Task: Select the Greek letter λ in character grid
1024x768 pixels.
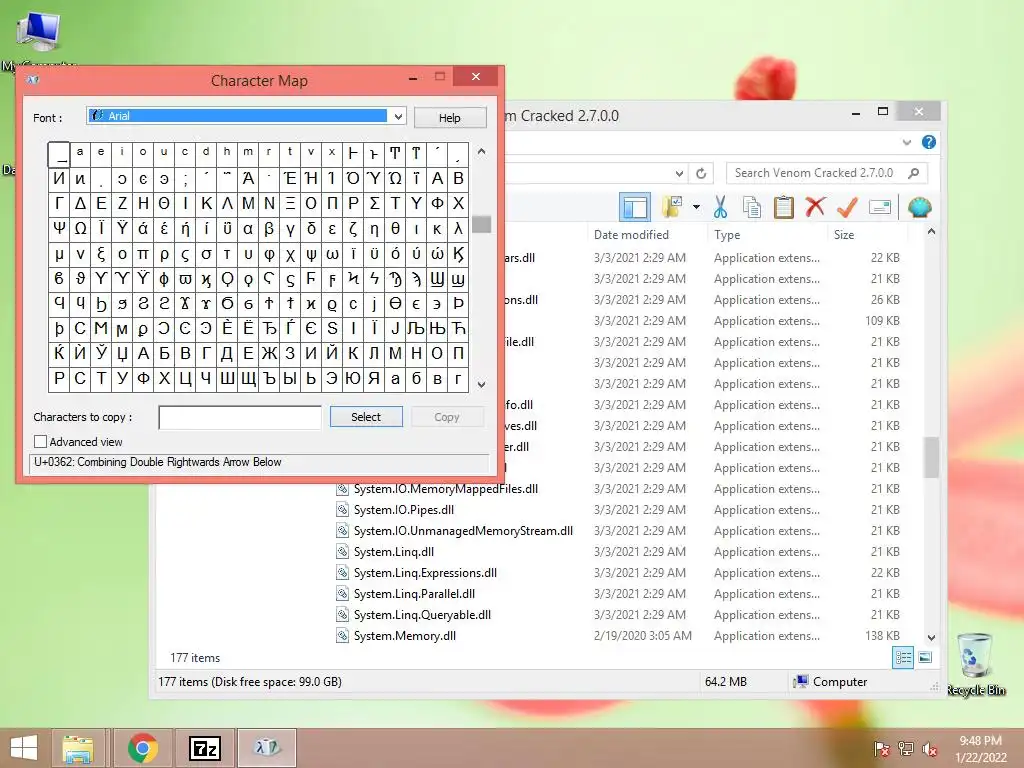Action: (458, 229)
